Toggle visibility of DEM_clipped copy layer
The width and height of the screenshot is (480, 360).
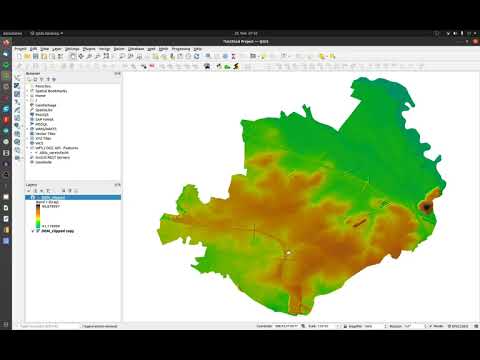pos(33,231)
